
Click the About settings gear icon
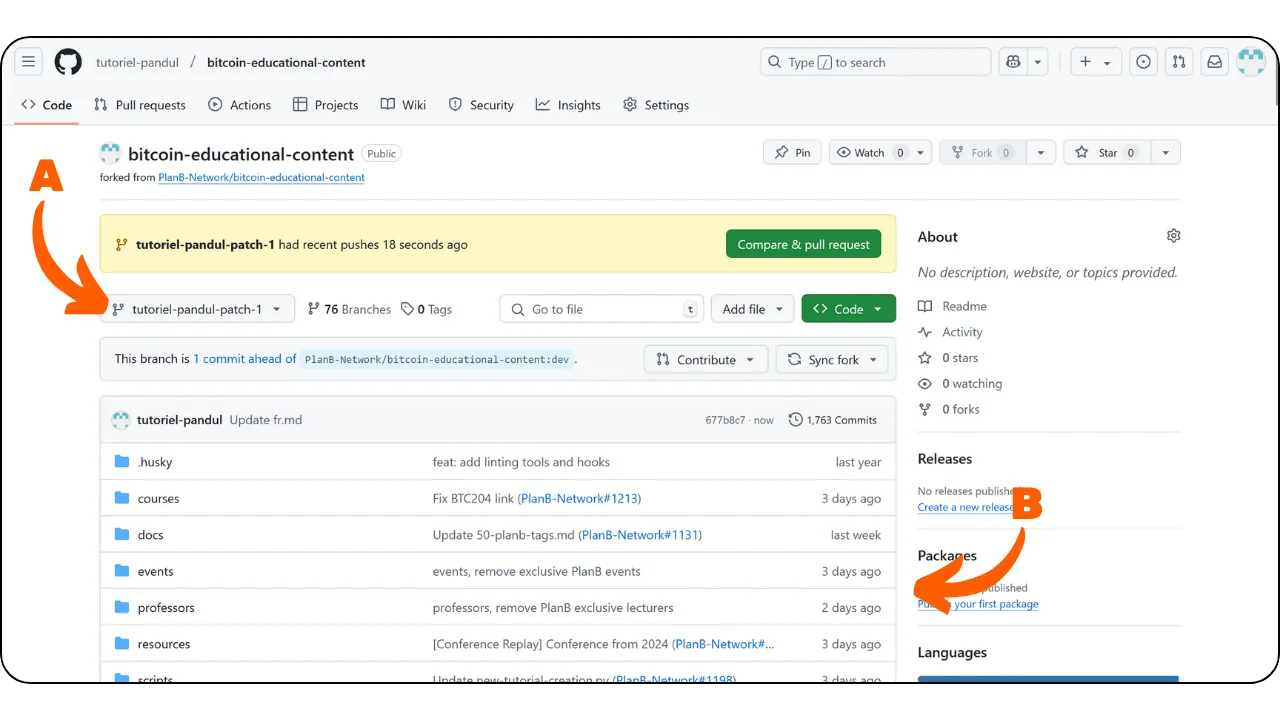[x=1173, y=236]
